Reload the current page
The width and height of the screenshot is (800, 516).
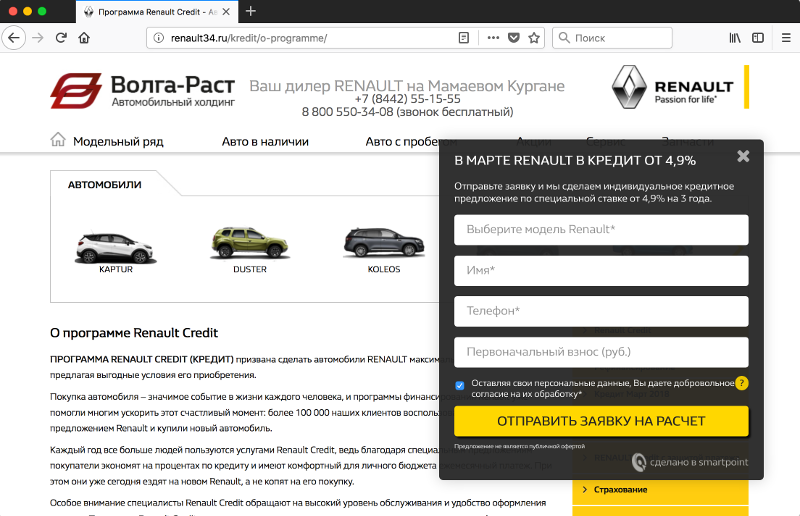click(61, 38)
